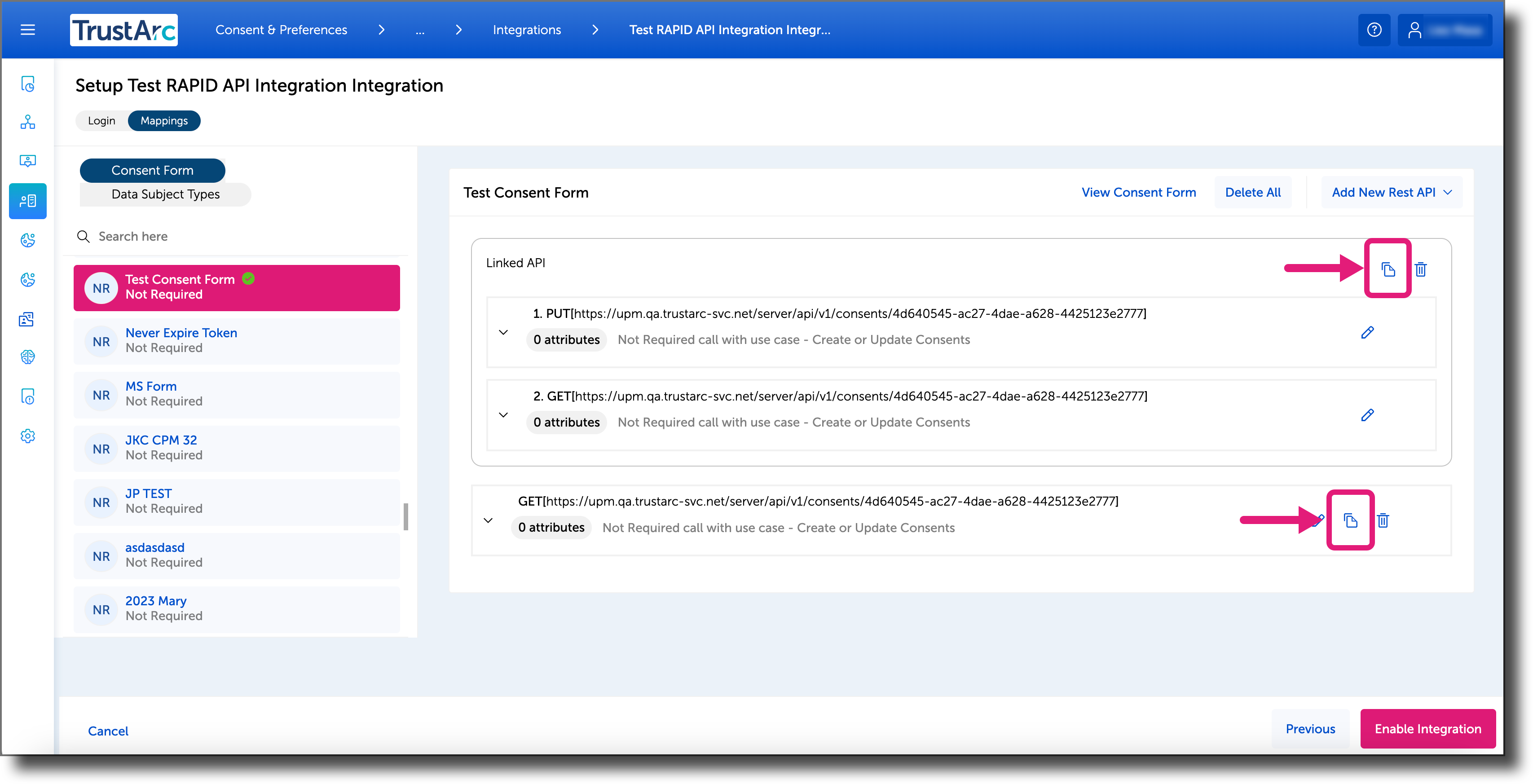Screen dimensions: 1533x784
Task: Open the hamburger navigation menu
Action: 27,30
